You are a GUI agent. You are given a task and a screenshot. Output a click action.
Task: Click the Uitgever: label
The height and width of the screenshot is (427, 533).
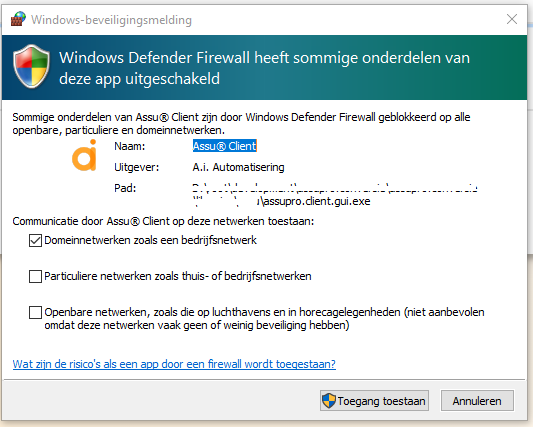point(137,167)
